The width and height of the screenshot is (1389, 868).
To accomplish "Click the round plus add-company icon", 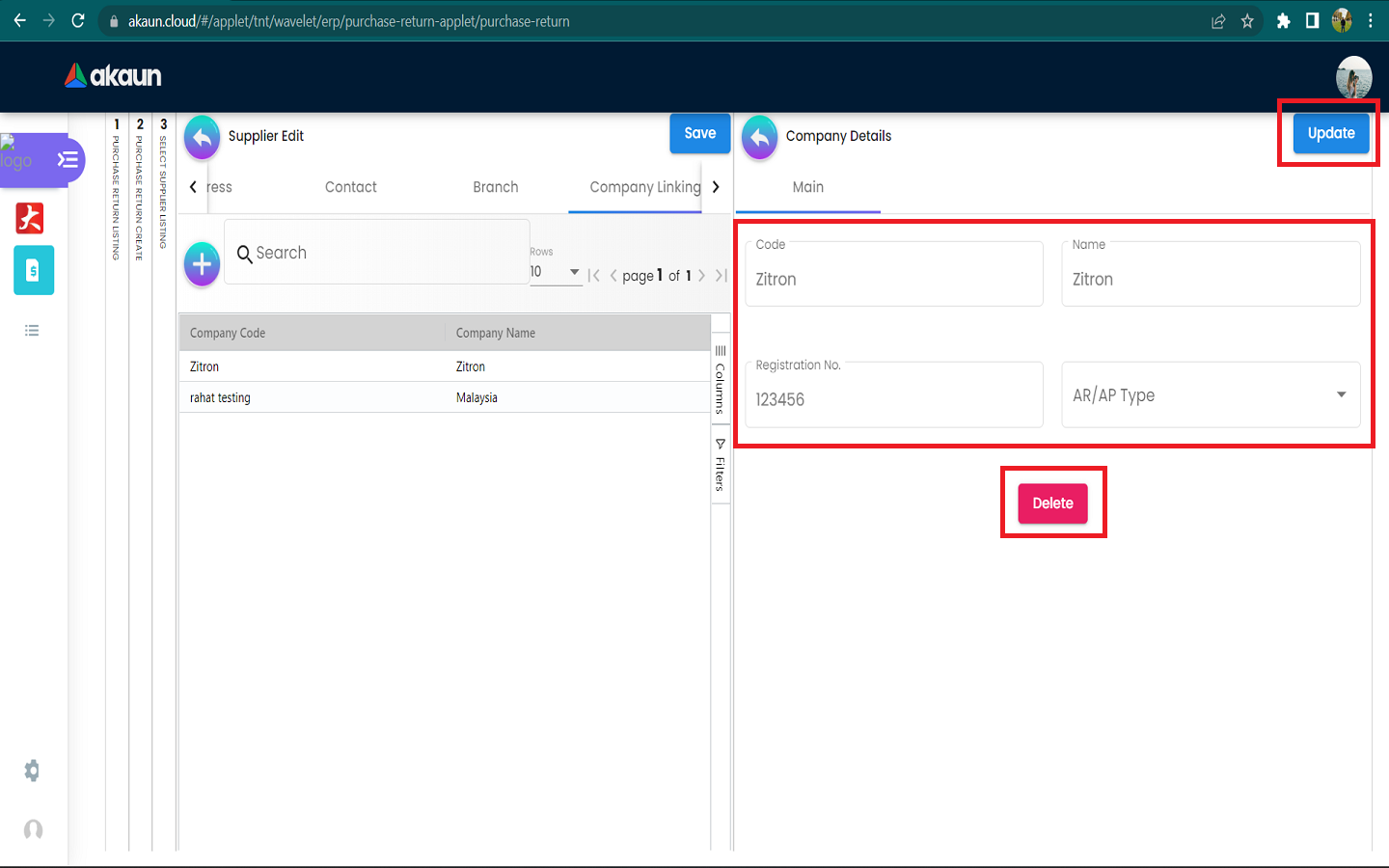I will click(202, 263).
